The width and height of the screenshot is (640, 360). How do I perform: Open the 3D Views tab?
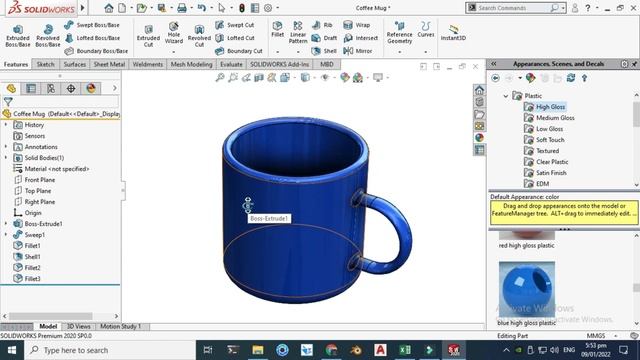coord(78,327)
